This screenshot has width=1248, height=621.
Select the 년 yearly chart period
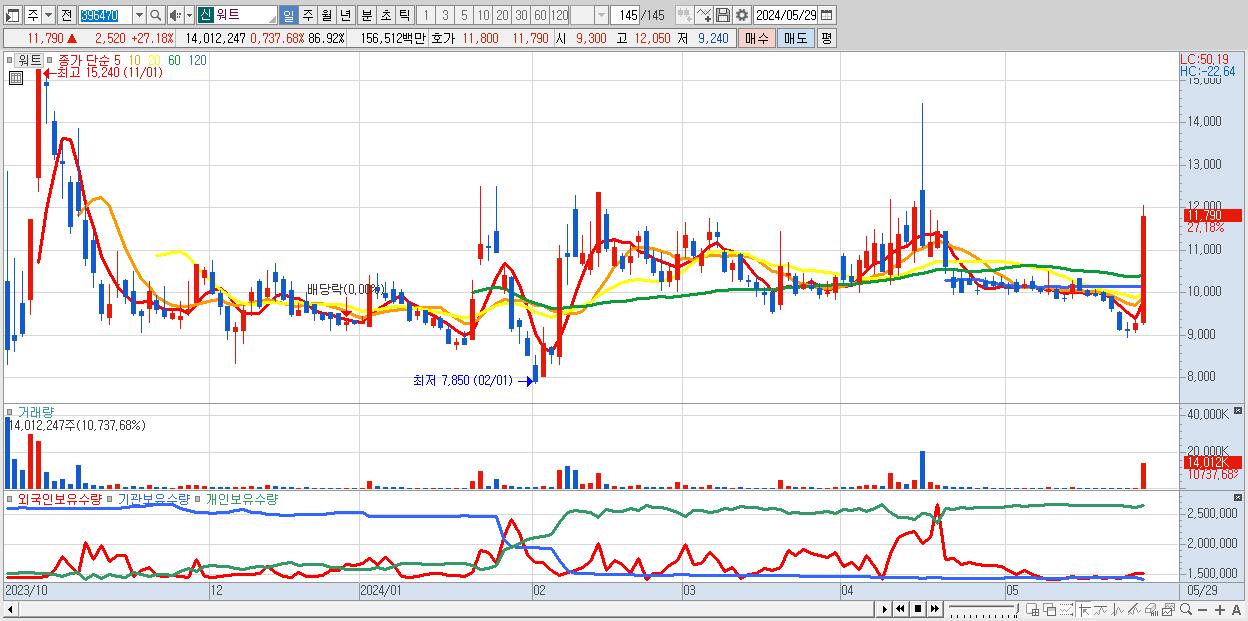[x=345, y=16]
